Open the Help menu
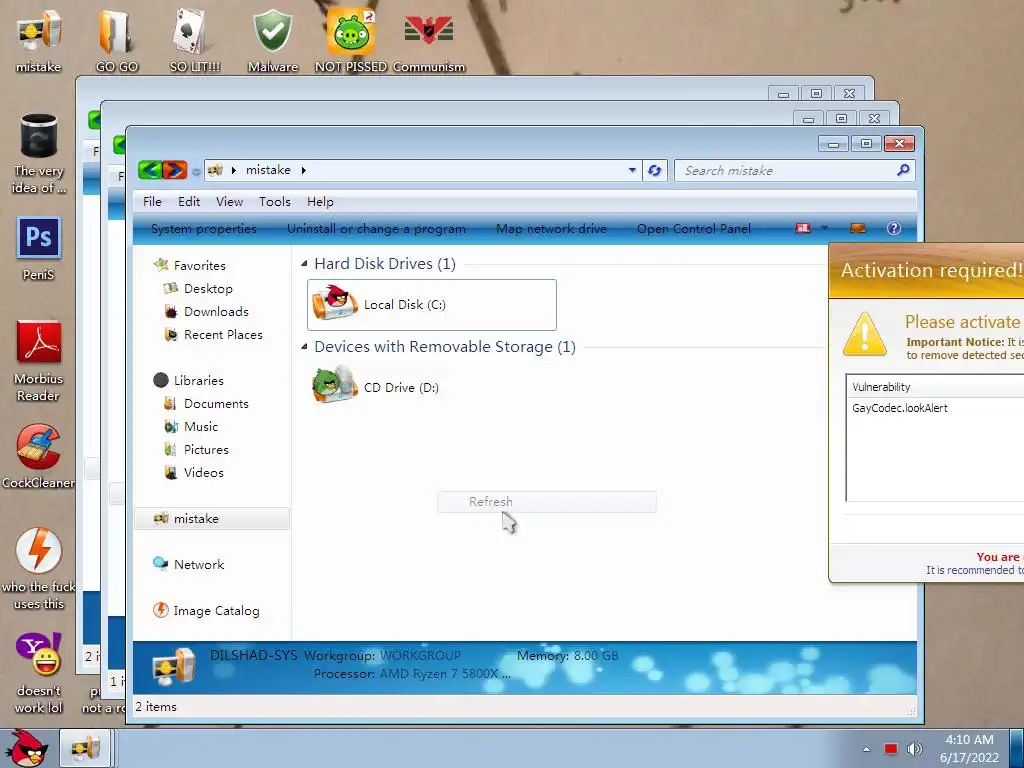This screenshot has height=768, width=1024. pos(320,202)
